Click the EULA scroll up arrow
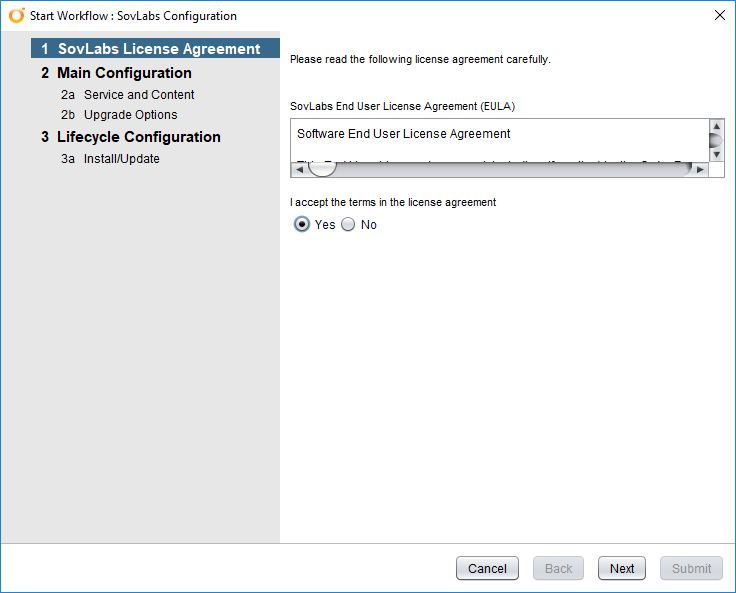This screenshot has width=736, height=593. pyautogui.click(x=716, y=127)
